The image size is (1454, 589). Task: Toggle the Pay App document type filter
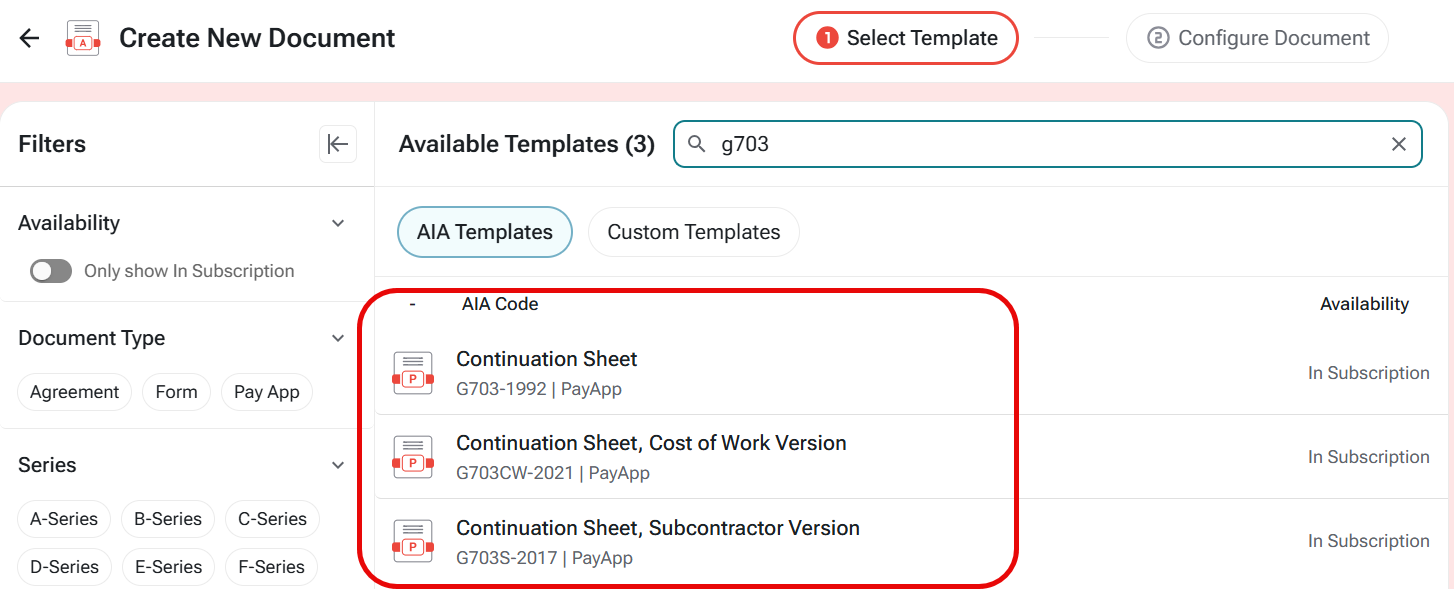(x=267, y=392)
